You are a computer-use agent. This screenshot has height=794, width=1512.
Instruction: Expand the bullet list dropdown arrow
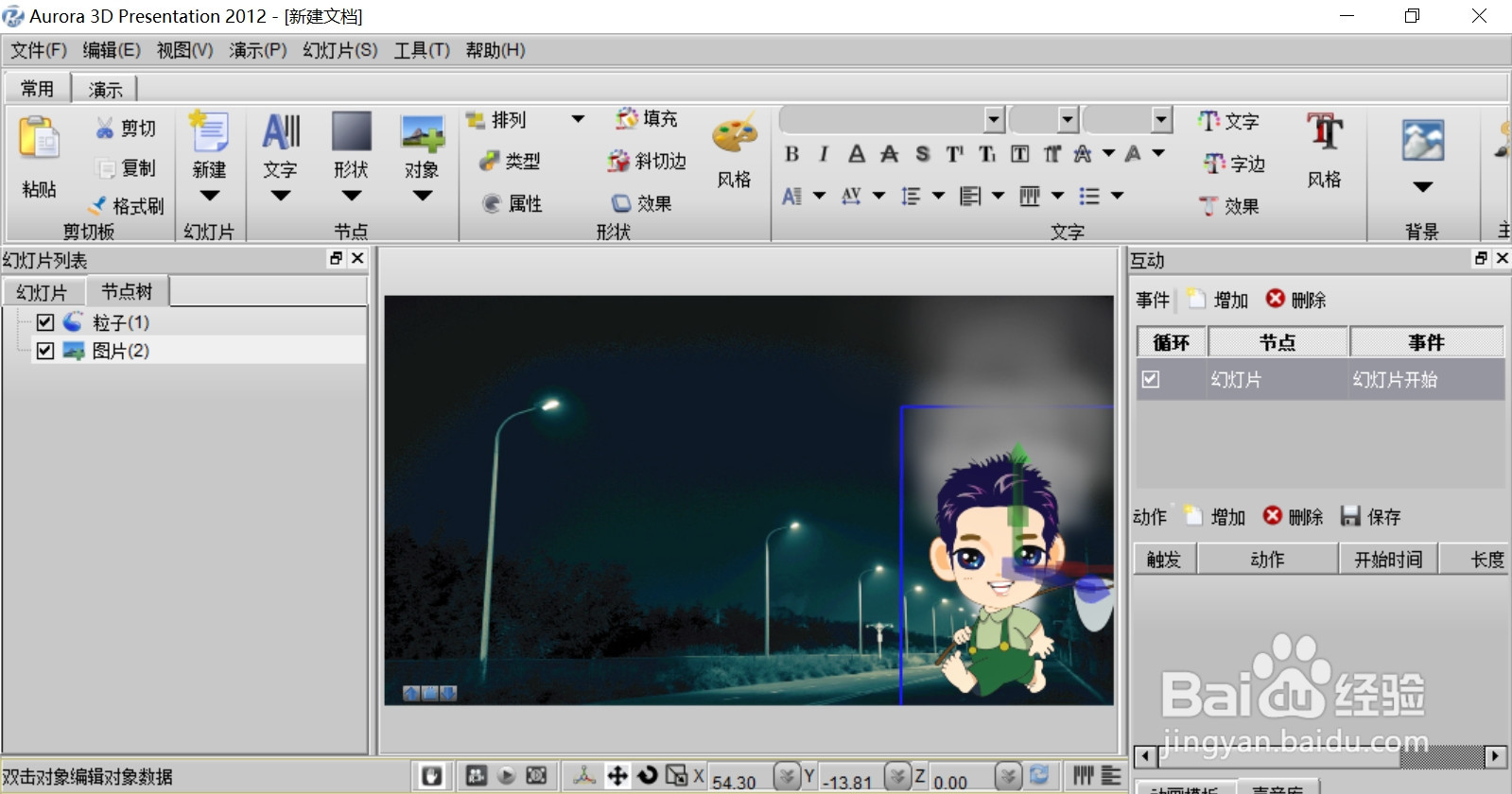(x=1117, y=196)
